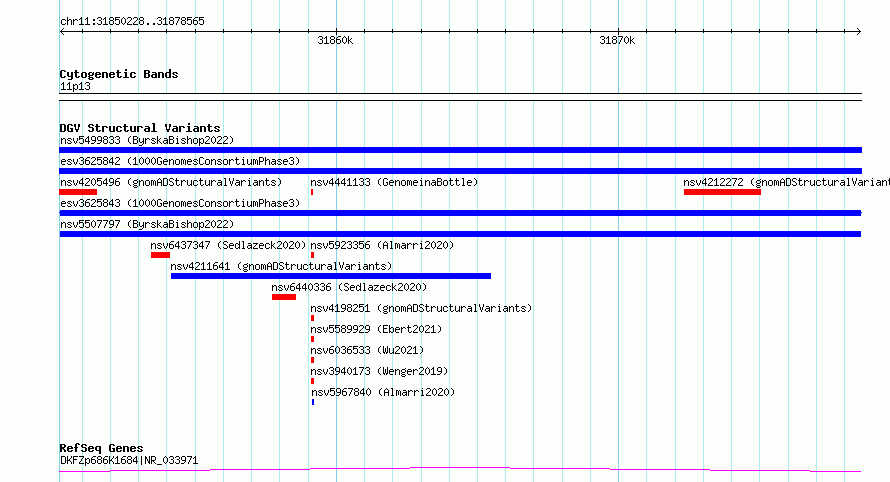Open the nsv5507797 (ByrskaBishop2022) label

[147, 224]
